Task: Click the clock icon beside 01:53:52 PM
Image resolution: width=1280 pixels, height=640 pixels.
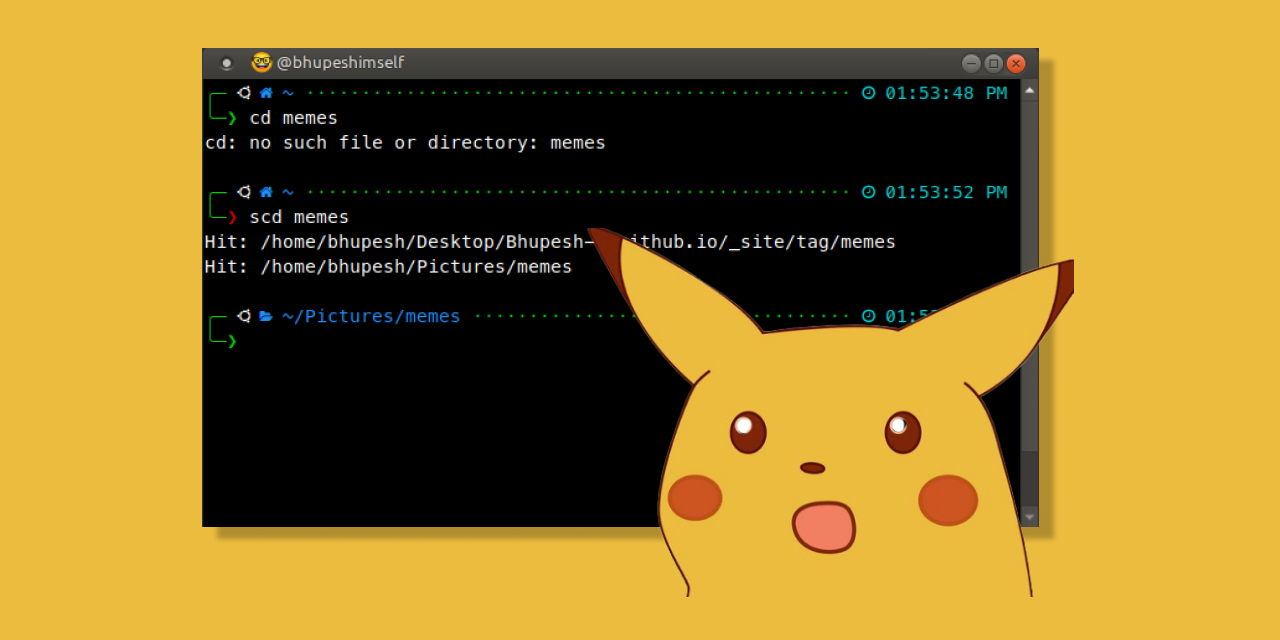Action: (x=868, y=192)
